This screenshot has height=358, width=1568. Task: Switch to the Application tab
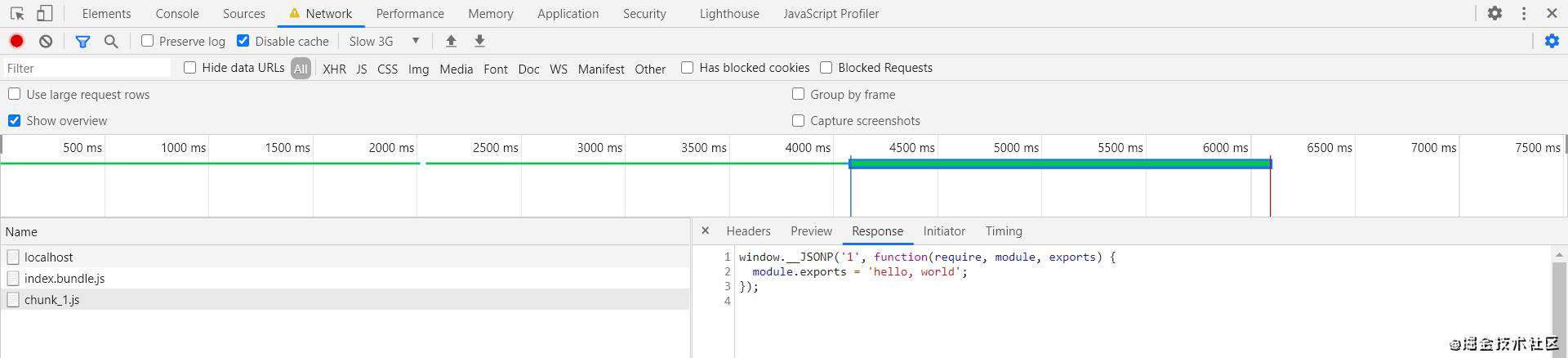[x=568, y=14]
